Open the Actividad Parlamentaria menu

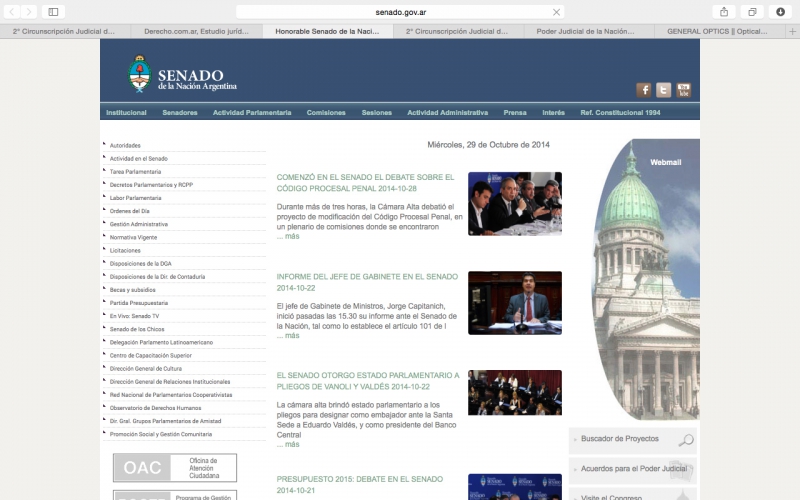click(x=252, y=113)
